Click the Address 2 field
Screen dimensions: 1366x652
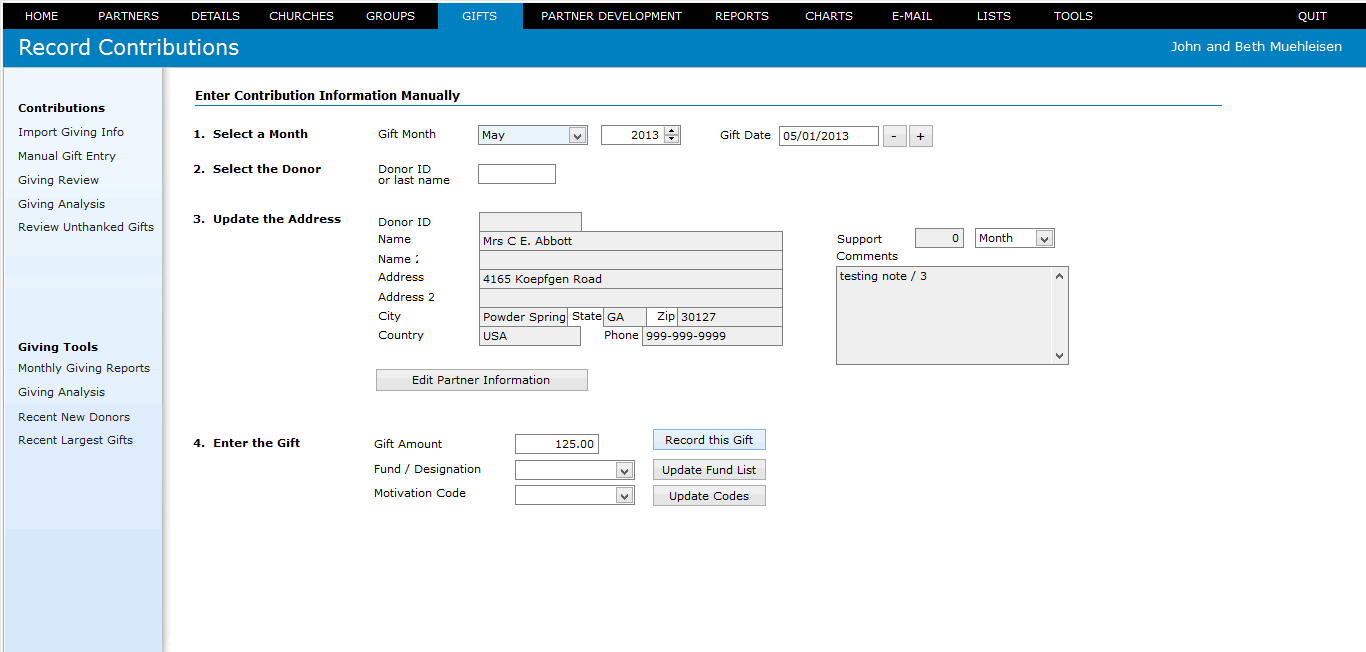coord(631,298)
